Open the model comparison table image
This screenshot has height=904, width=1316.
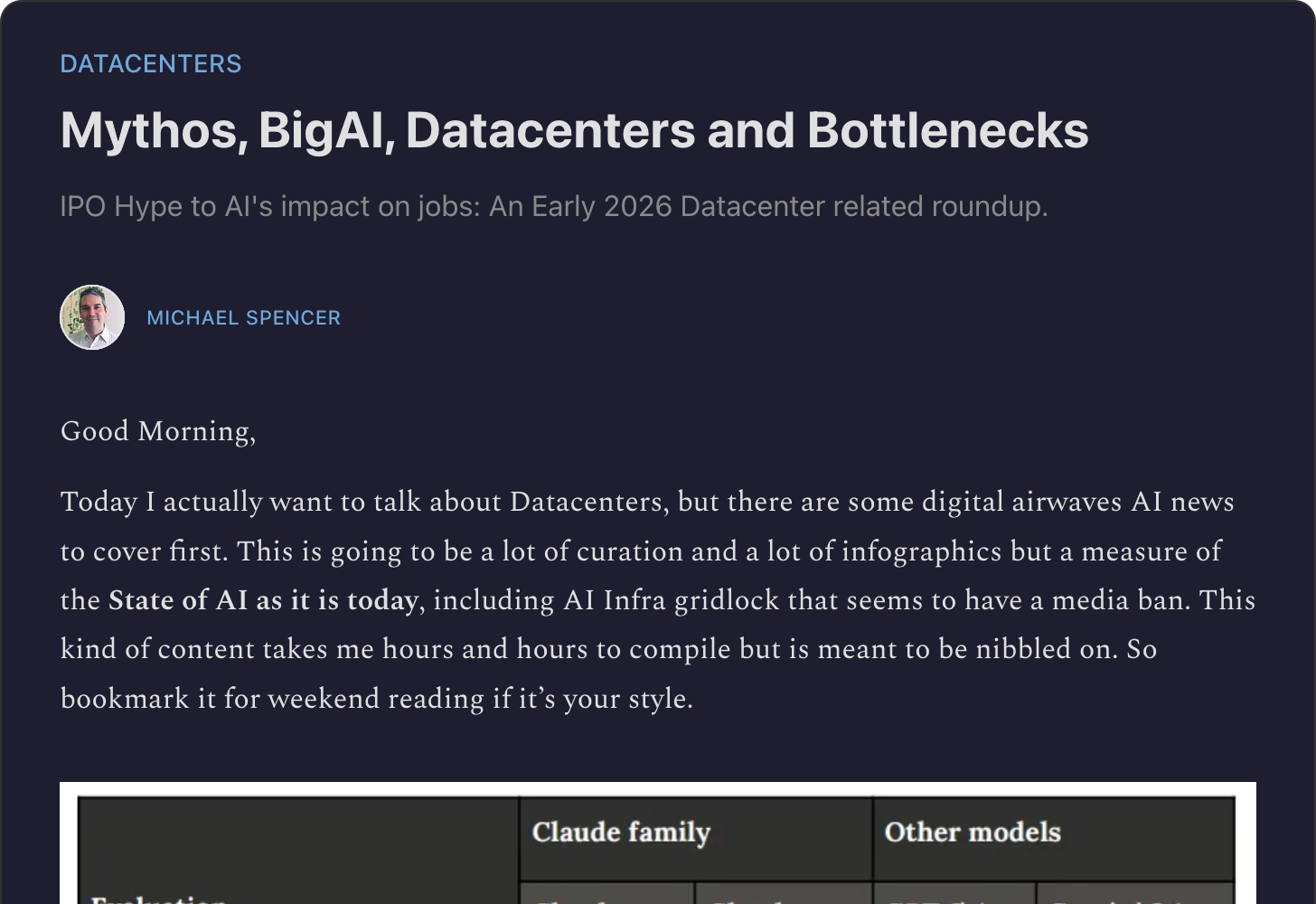point(657,845)
